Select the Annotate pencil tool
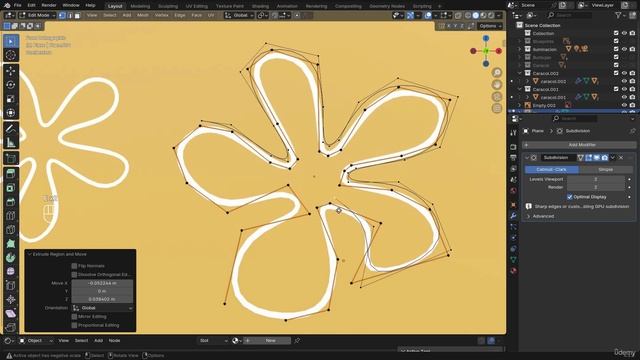This screenshot has width=640, height=360. point(11,129)
